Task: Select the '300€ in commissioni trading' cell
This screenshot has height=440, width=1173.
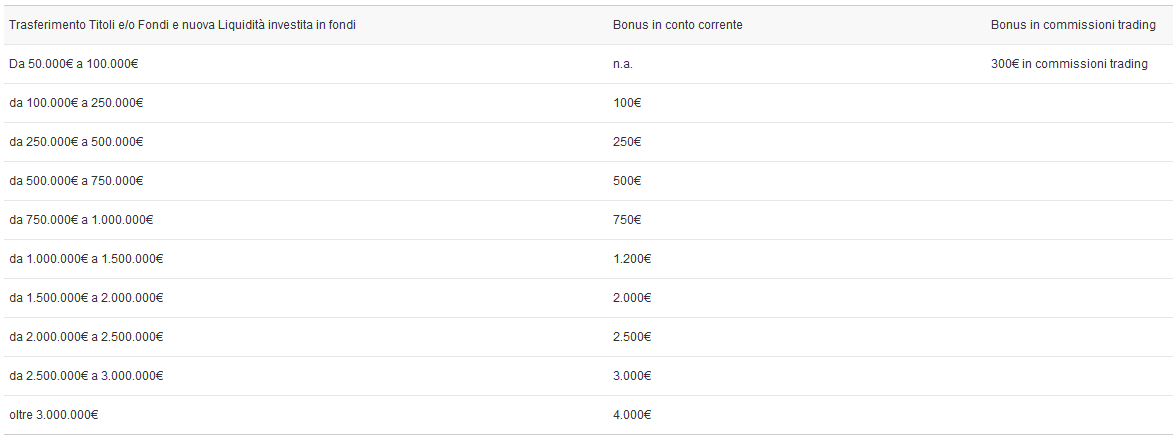Action: coord(1069,64)
